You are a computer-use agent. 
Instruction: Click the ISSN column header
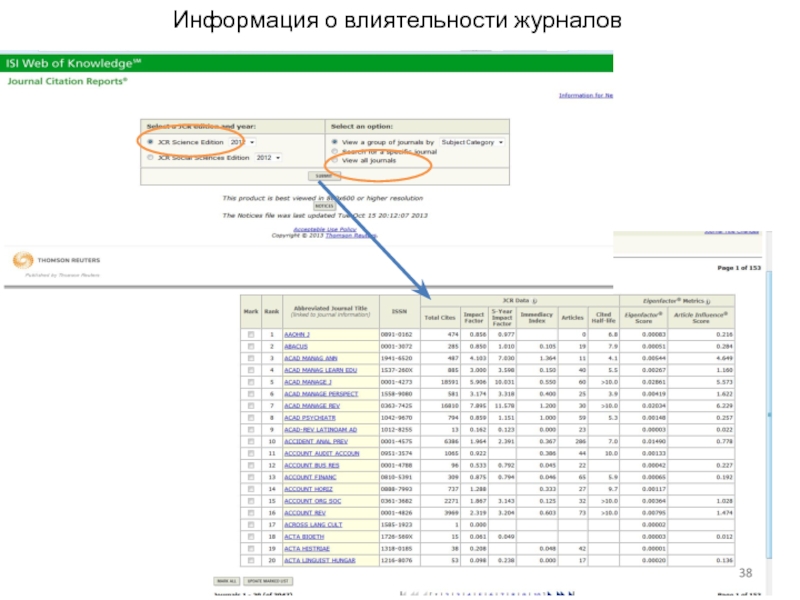point(399,311)
